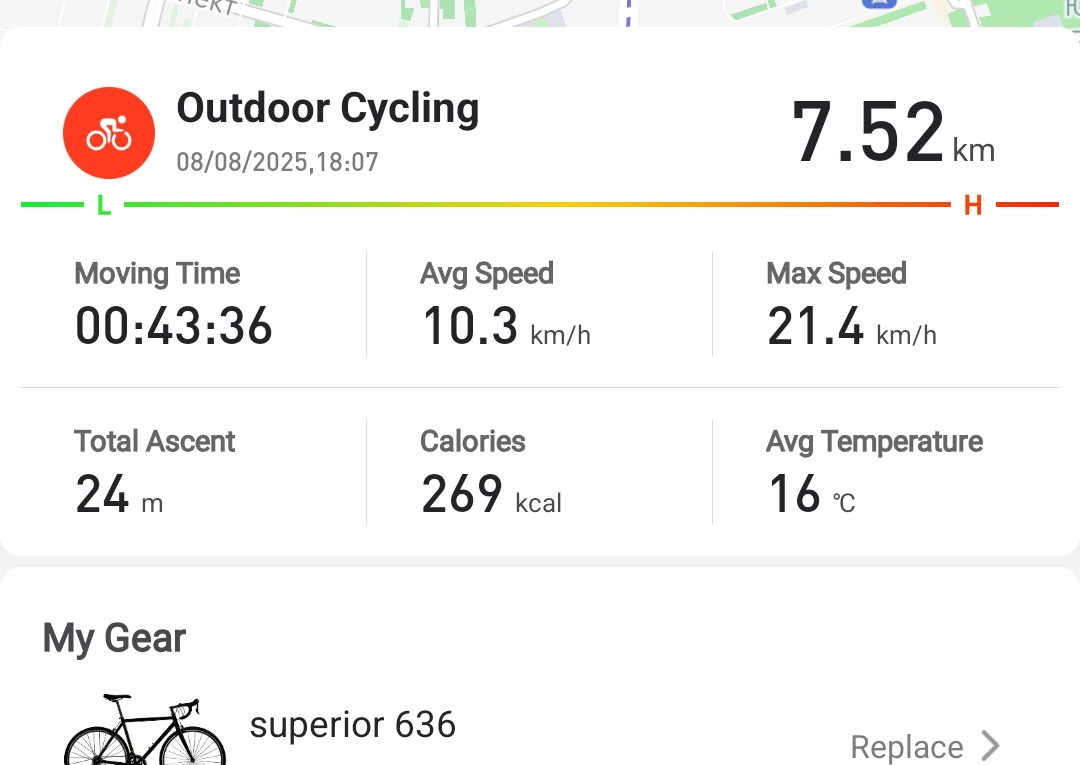The height and width of the screenshot is (765, 1080).
Task: Tap the Outdoor Cycling title
Action: (328, 109)
